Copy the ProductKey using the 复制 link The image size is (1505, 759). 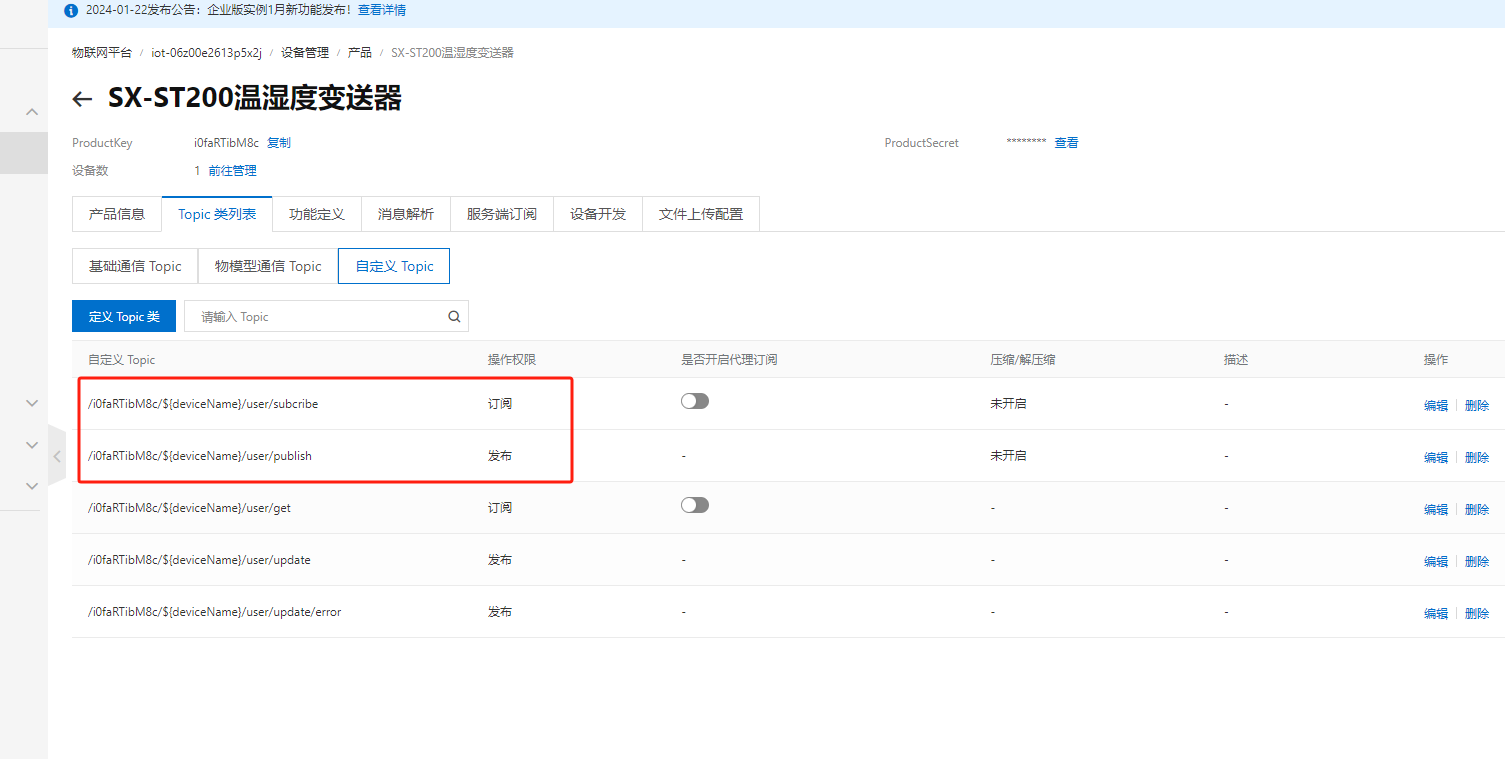point(279,143)
